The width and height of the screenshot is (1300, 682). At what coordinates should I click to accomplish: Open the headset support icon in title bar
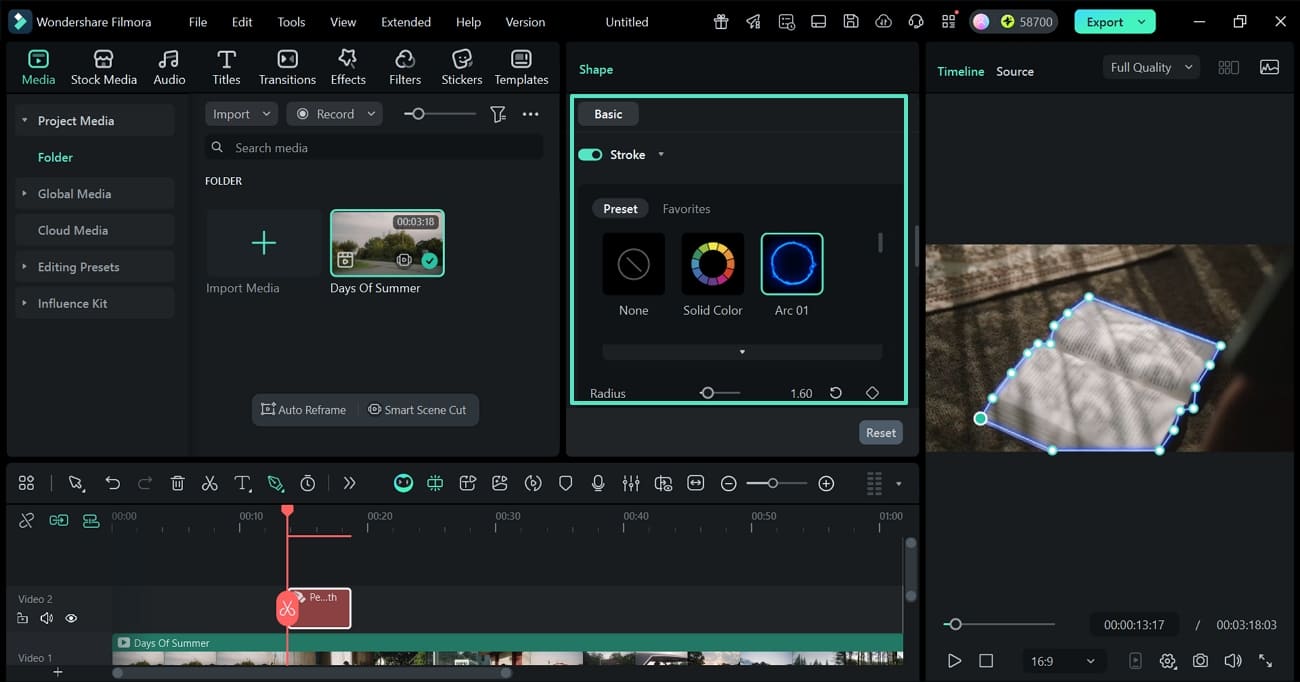click(x=915, y=21)
